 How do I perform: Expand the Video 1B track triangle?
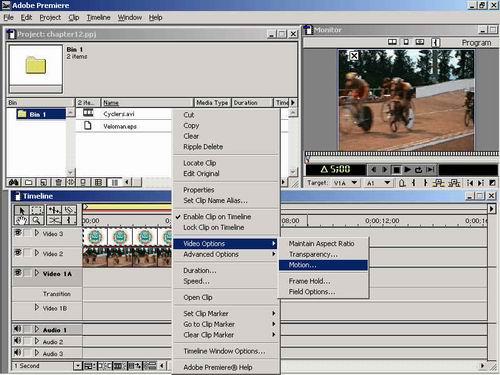37,307
